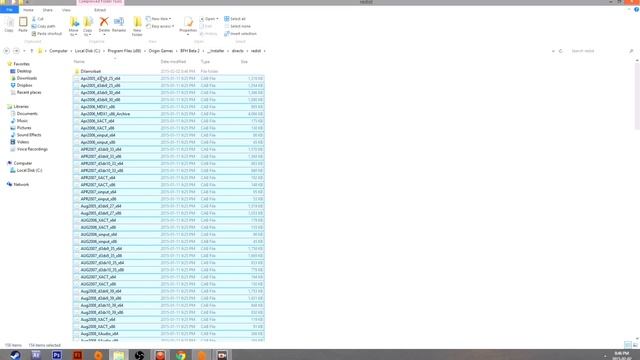The height and width of the screenshot is (360, 640).
Task: Click the New folder icon
Action: [x=137, y=22]
